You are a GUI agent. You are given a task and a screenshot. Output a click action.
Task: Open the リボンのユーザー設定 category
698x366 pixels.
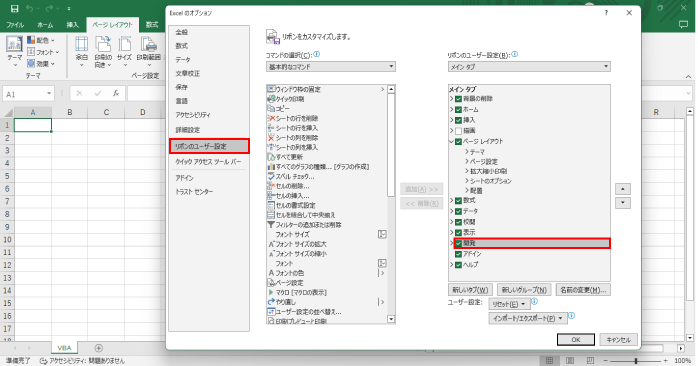click(x=209, y=146)
